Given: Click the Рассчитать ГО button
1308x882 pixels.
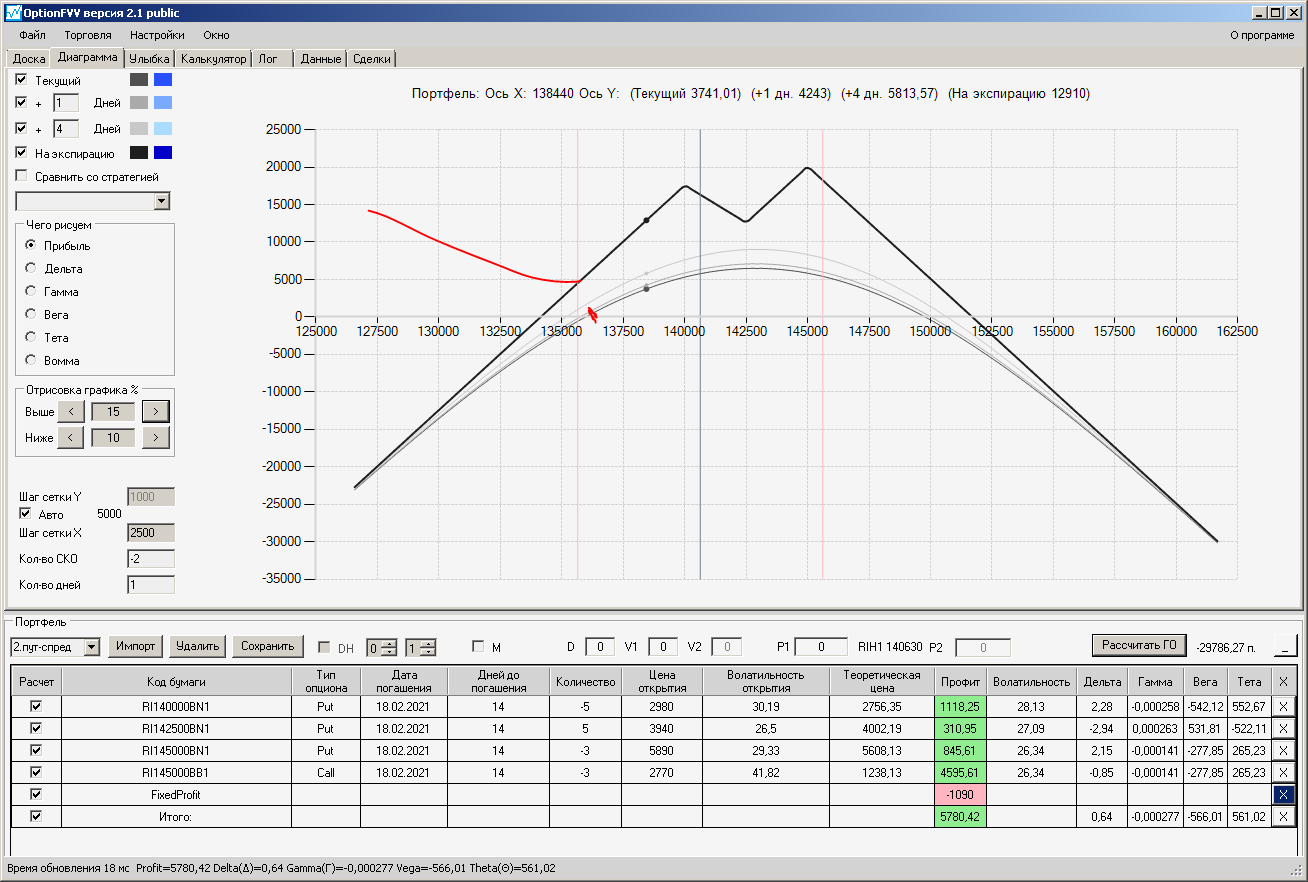Looking at the screenshot, I should tap(1138, 645).
